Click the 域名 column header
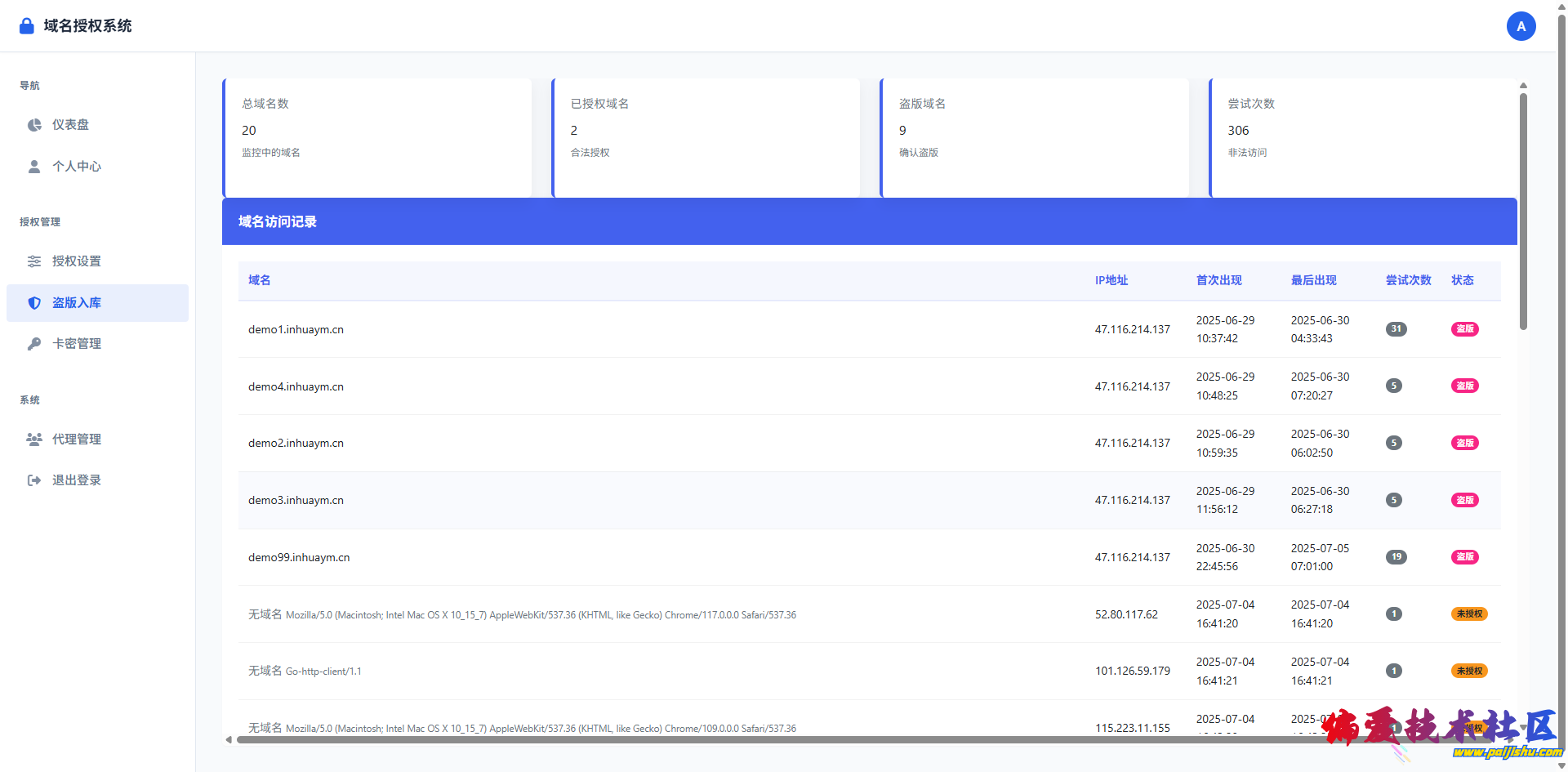The width and height of the screenshot is (1568, 772). (260, 280)
